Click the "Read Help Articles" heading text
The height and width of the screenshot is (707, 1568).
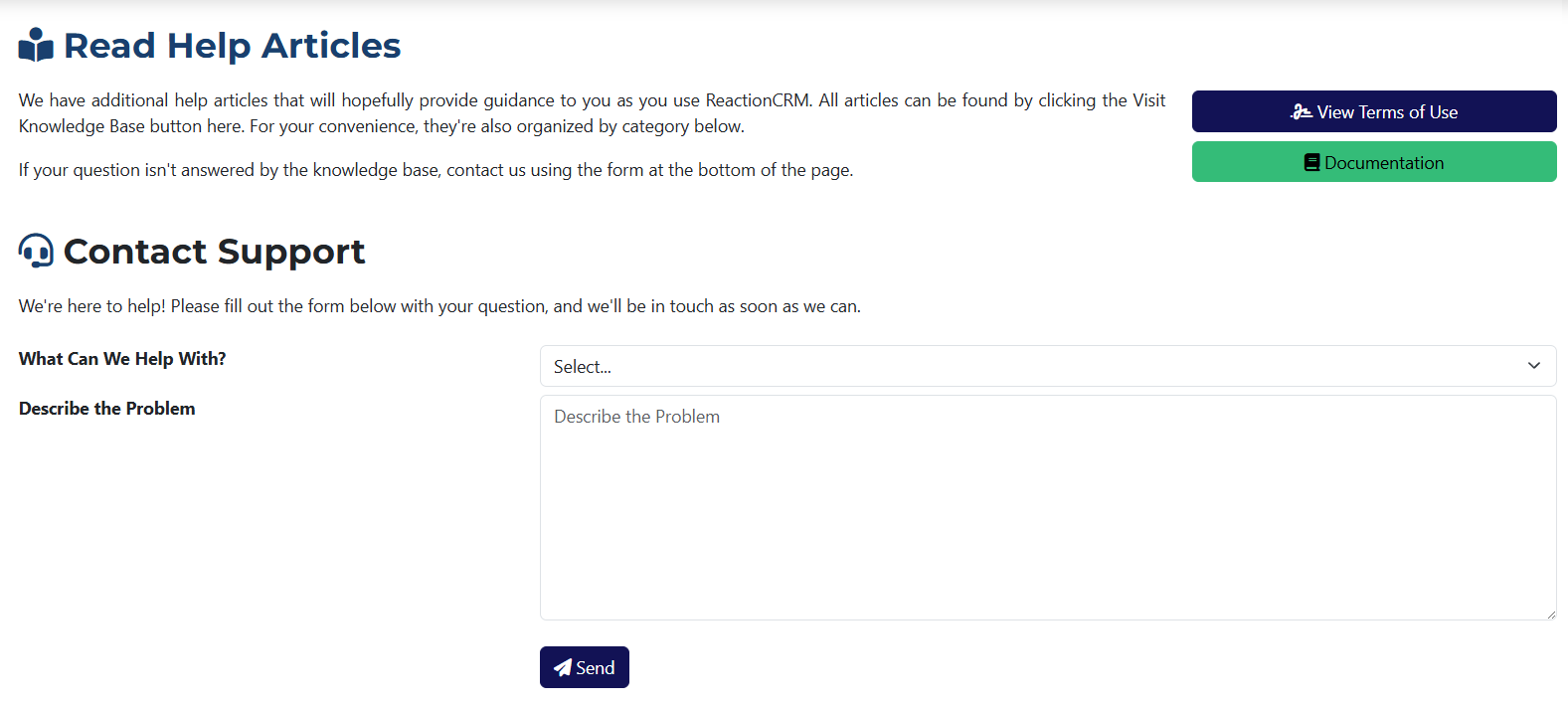point(231,45)
